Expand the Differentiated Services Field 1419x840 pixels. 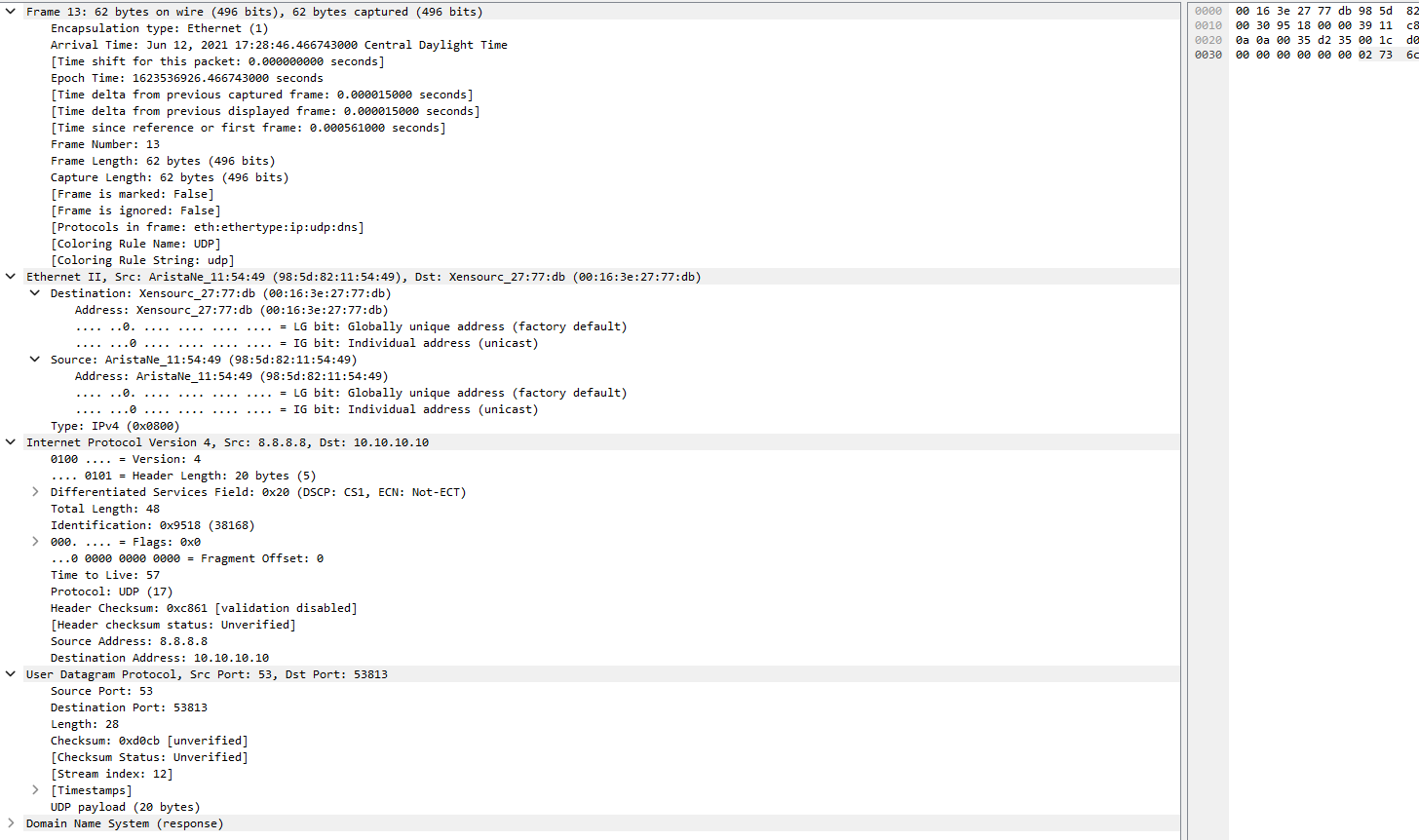tap(35, 491)
